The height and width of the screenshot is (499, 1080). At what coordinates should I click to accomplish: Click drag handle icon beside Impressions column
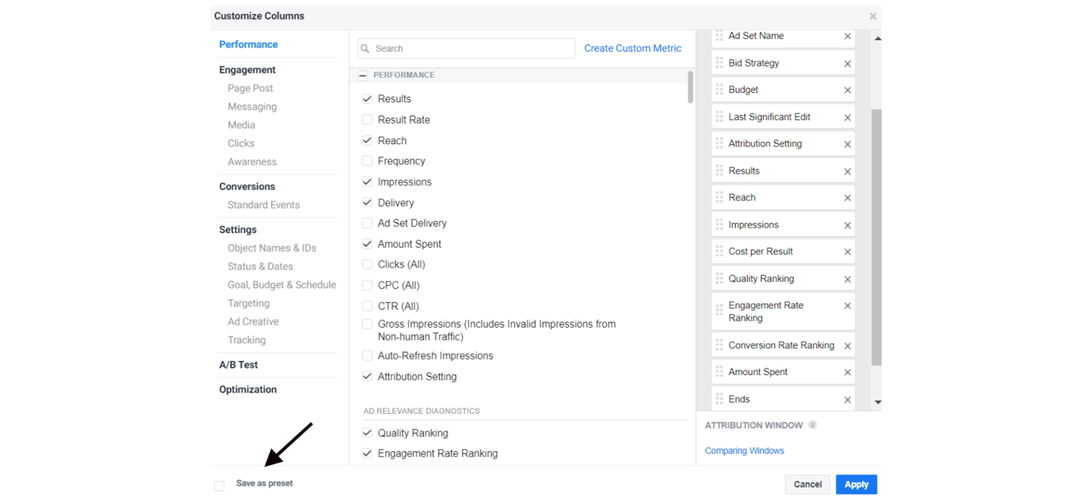[719, 225]
